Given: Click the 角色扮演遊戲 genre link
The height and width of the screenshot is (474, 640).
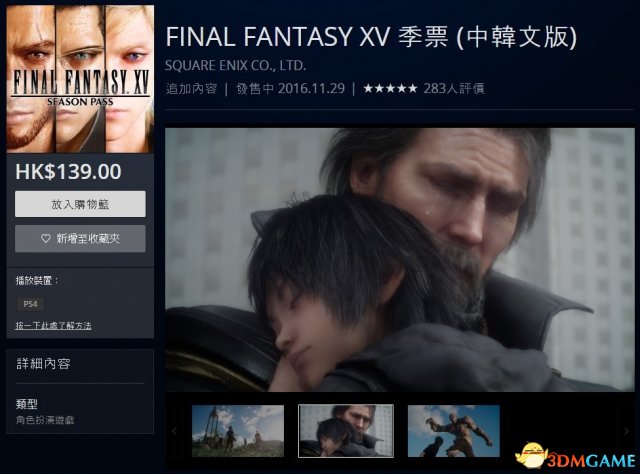Looking at the screenshot, I should coord(45,420).
